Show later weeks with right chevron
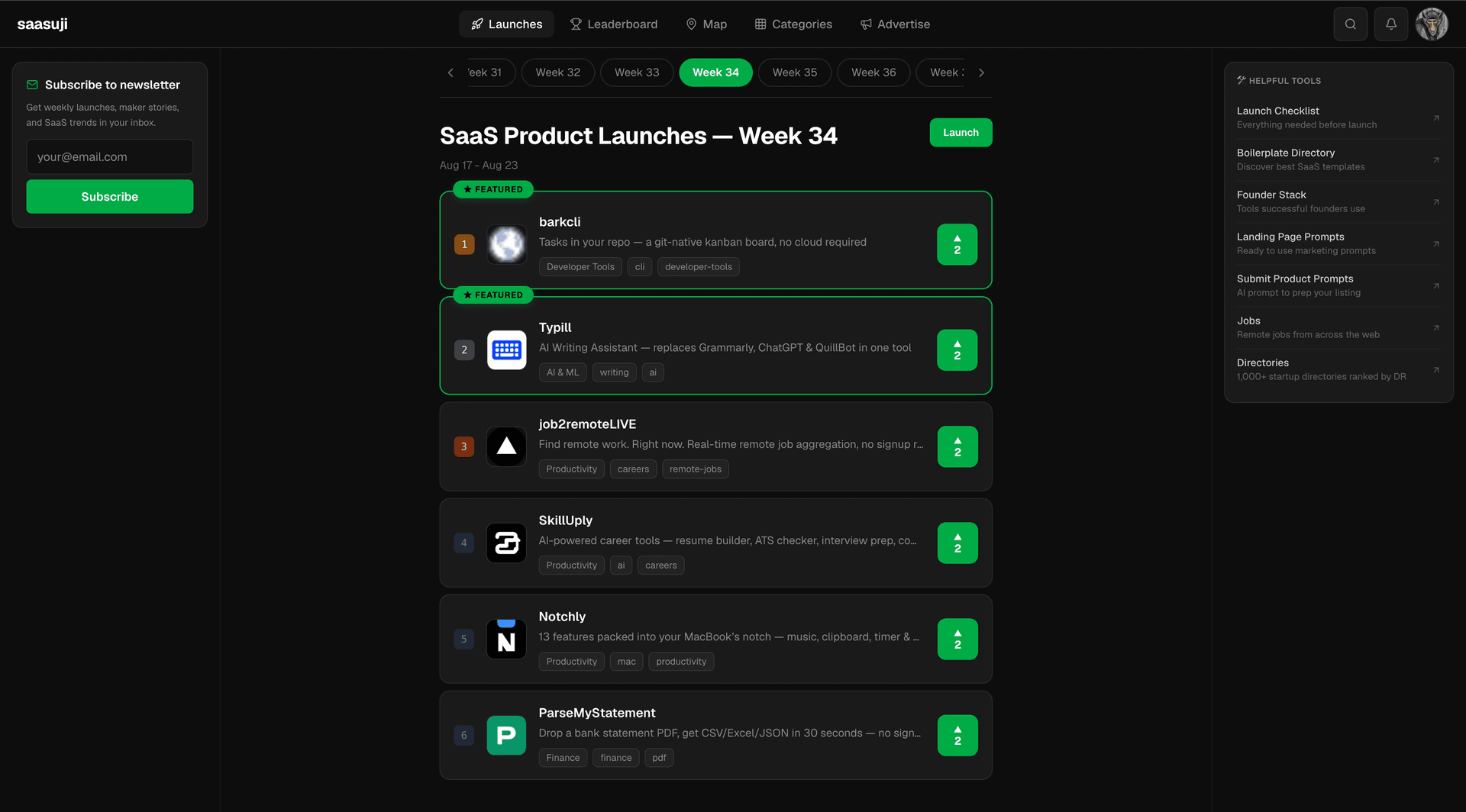The width and height of the screenshot is (1466, 812). tap(982, 72)
